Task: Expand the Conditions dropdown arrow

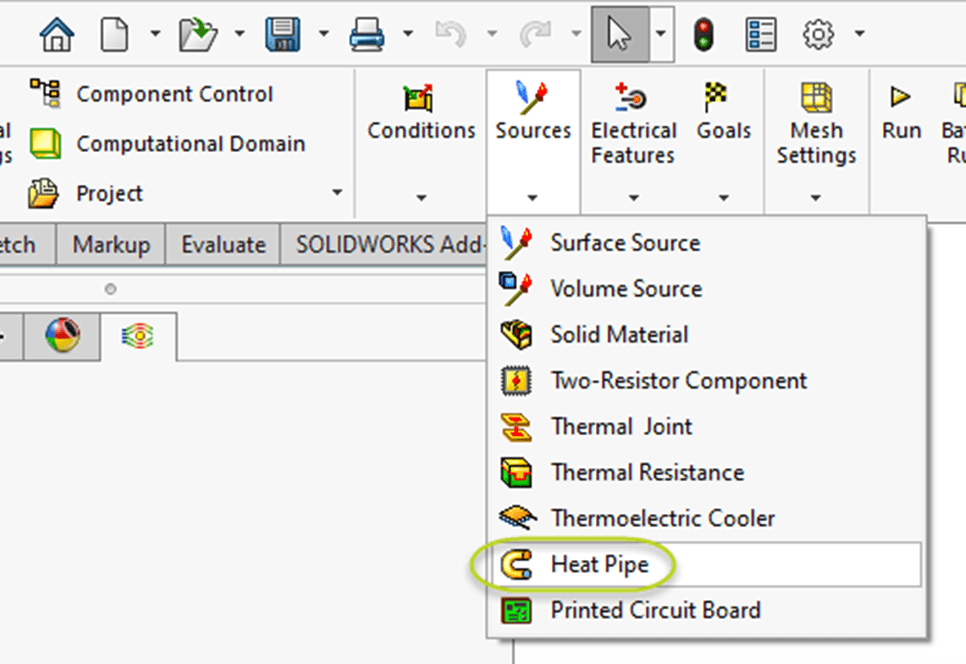Action: (420, 198)
